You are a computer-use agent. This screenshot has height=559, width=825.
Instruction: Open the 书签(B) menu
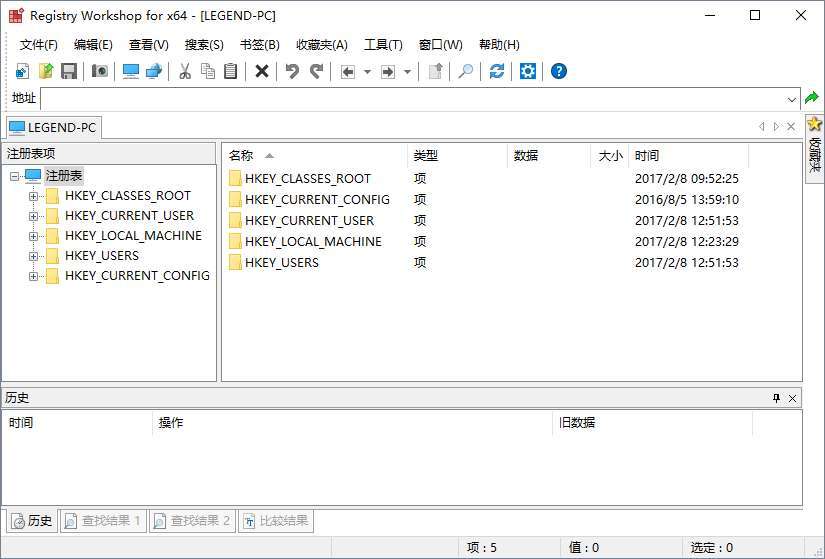[x=259, y=45]
